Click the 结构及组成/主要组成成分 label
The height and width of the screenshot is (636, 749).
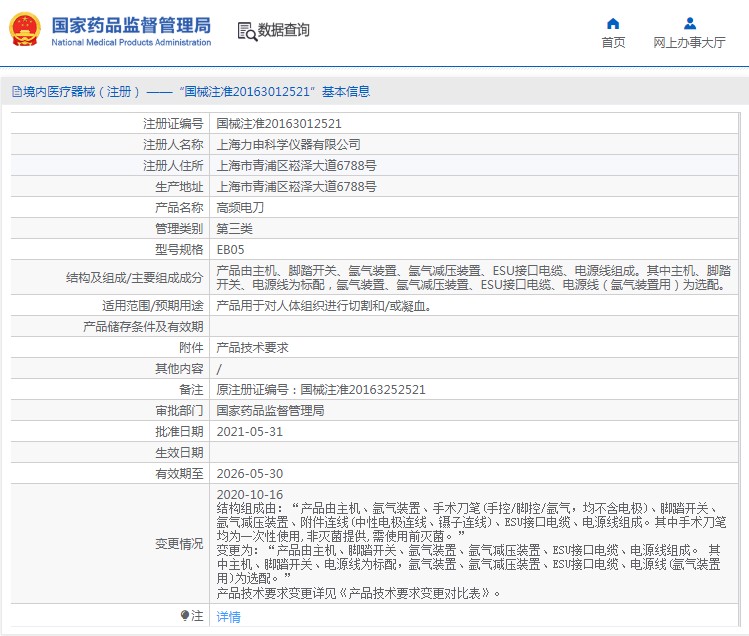point(135,278)
